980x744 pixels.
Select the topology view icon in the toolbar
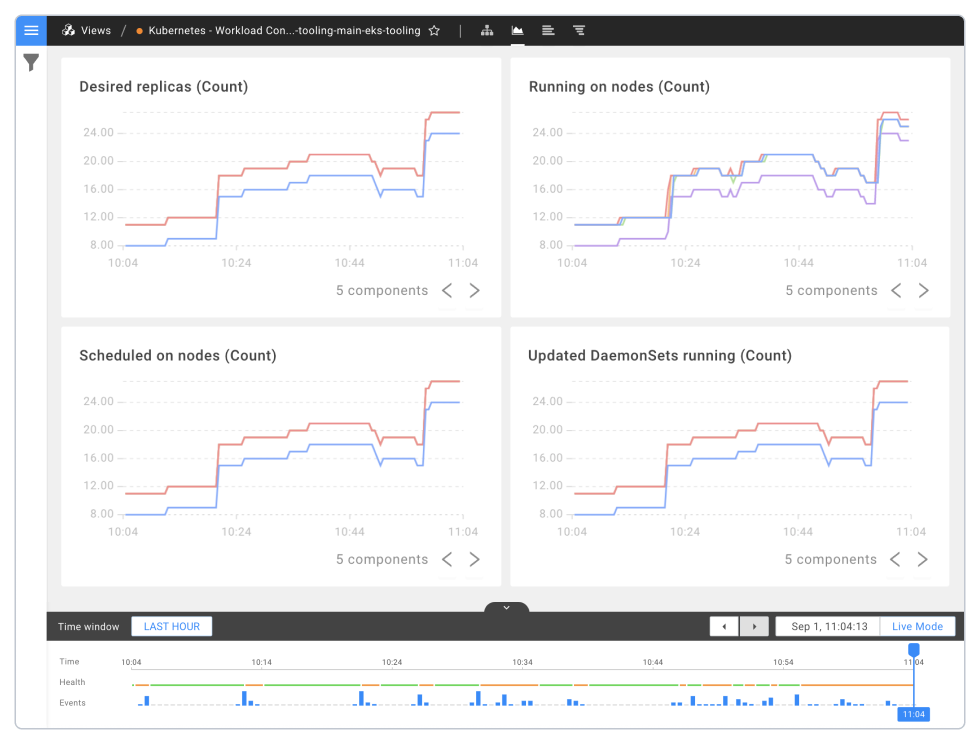[487, 30]
